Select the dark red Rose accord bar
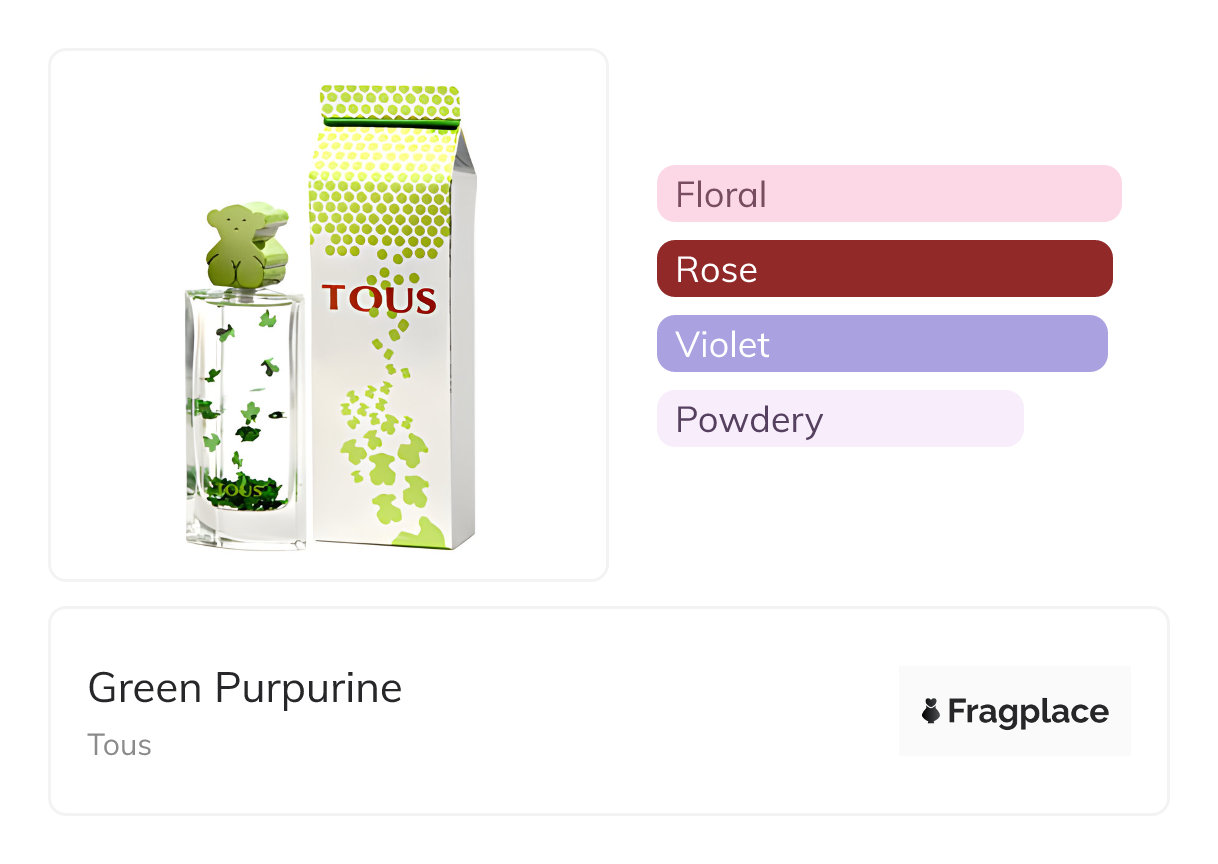Image resolution: width=1218 pixels, height=864 pixels. click(884, 269)
